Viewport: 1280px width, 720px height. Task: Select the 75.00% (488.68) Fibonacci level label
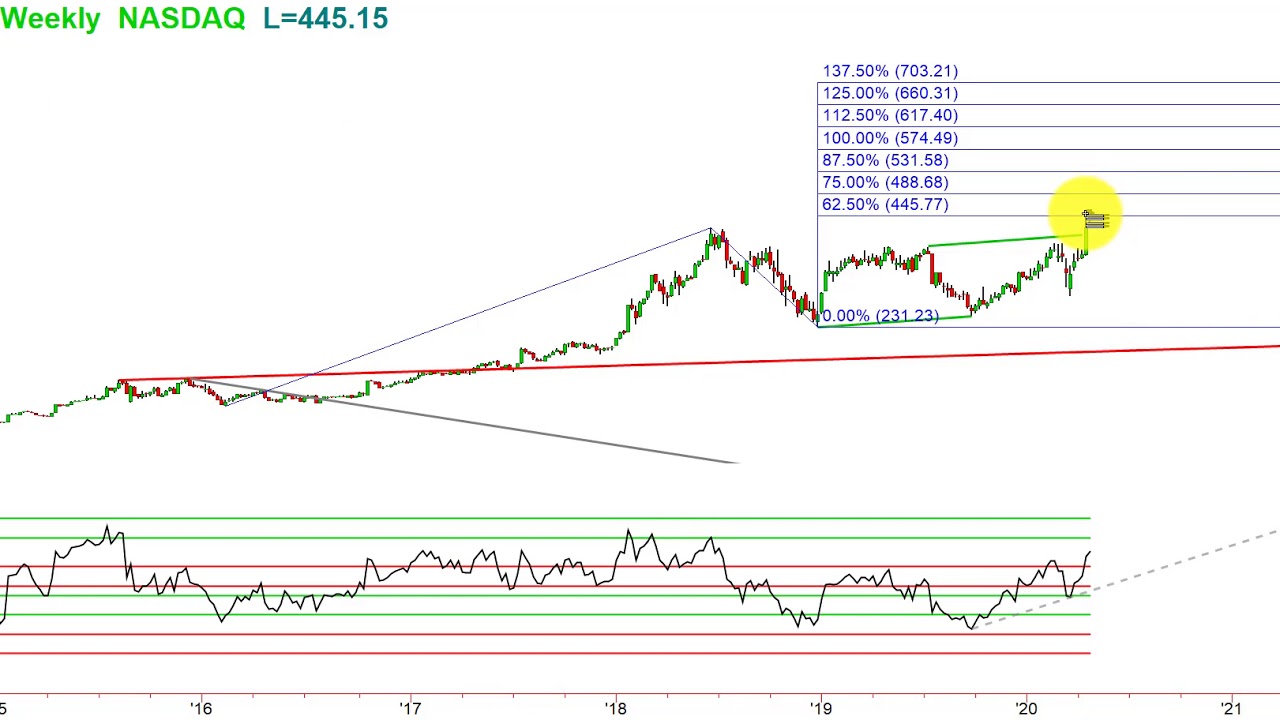click(x=885, y=182)
